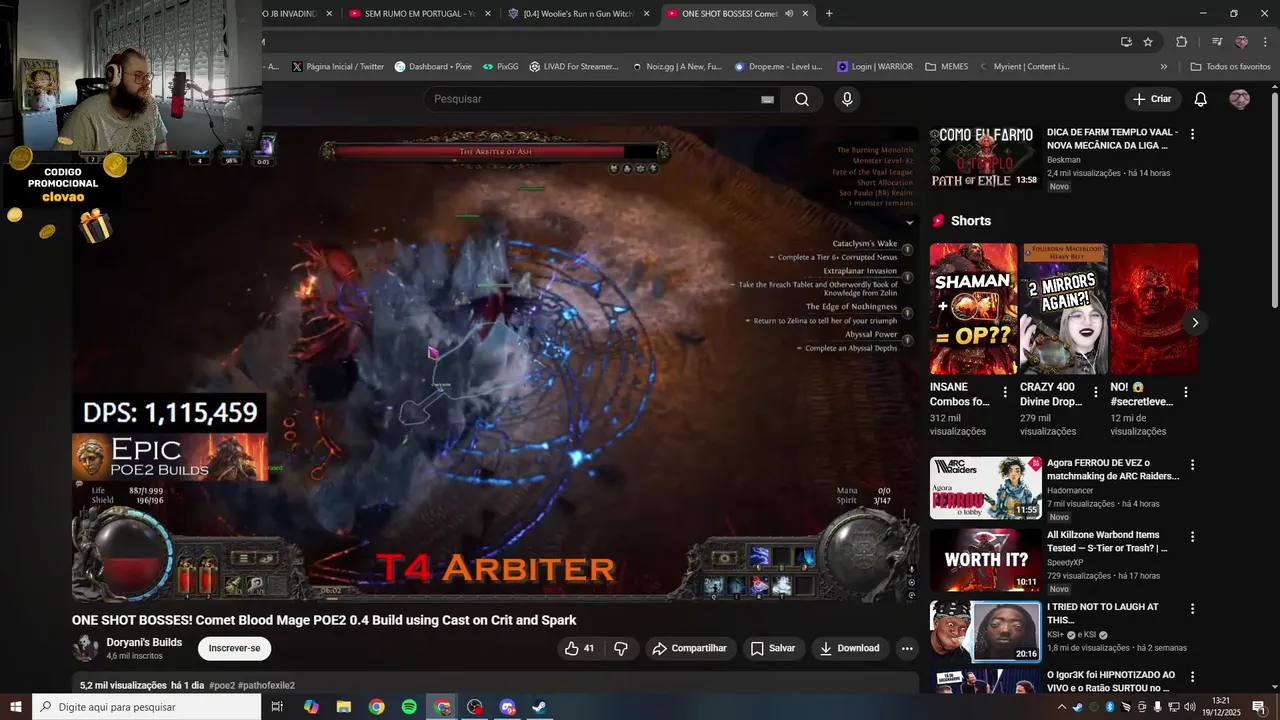Open the Chrome profile avatar
Image resolution: width=1280 pixels, height=720 pixels.
(x=1241, y=42)
